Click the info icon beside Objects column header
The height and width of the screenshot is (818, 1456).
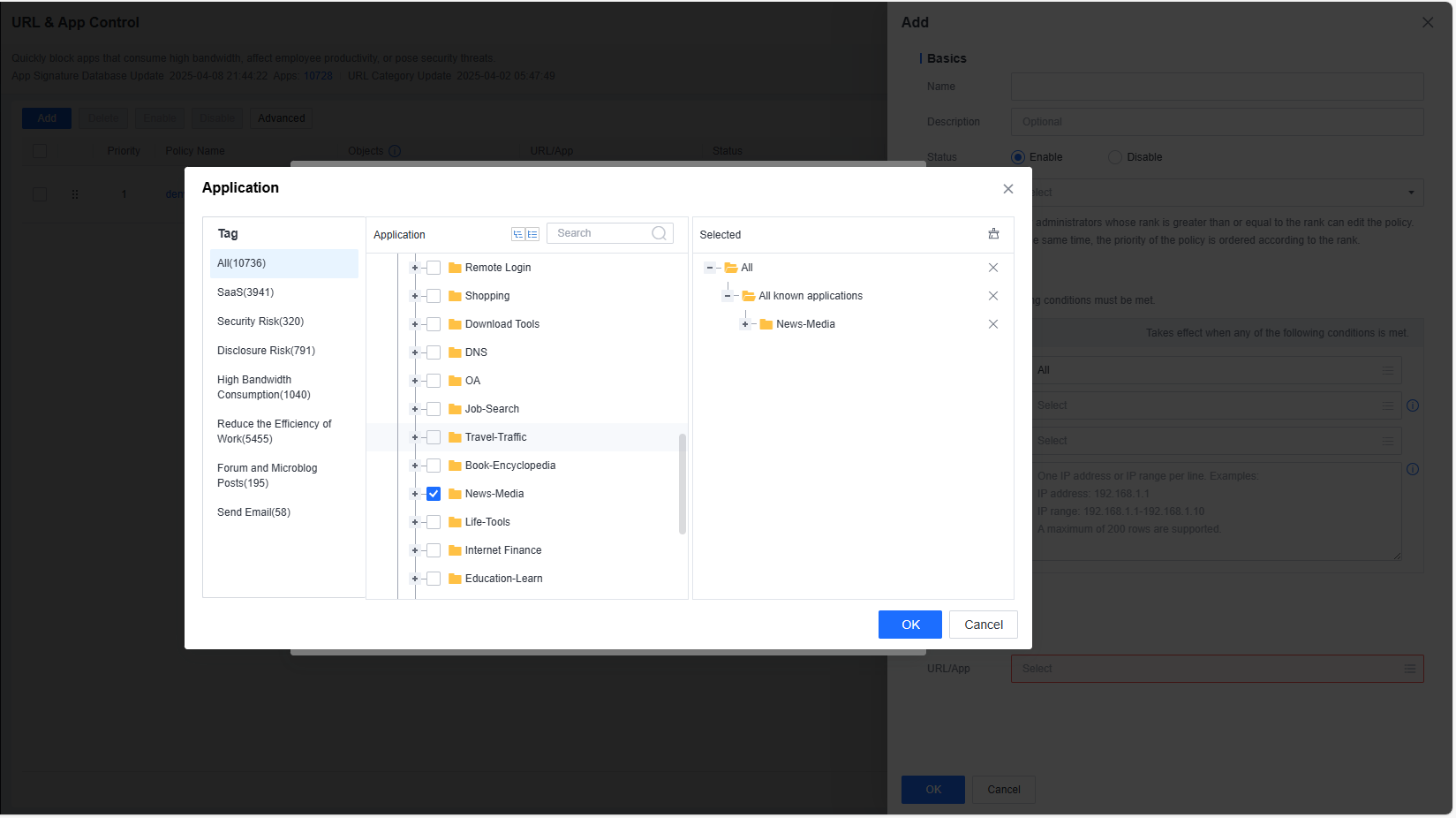pos(395,151)
